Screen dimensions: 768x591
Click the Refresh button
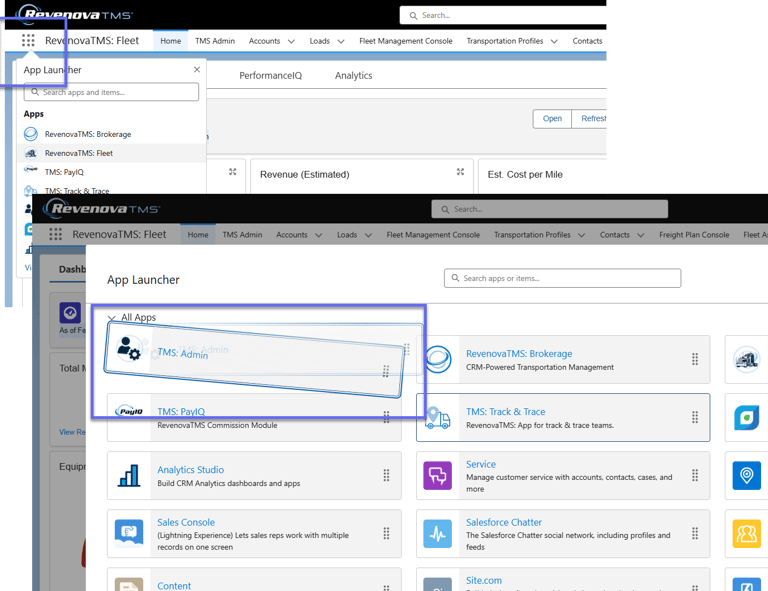tap(590, 118)
